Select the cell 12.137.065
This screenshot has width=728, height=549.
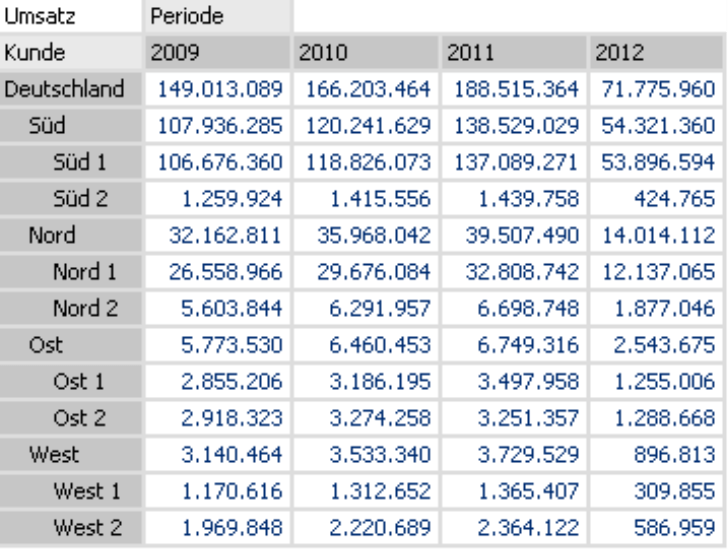(656, 272)
